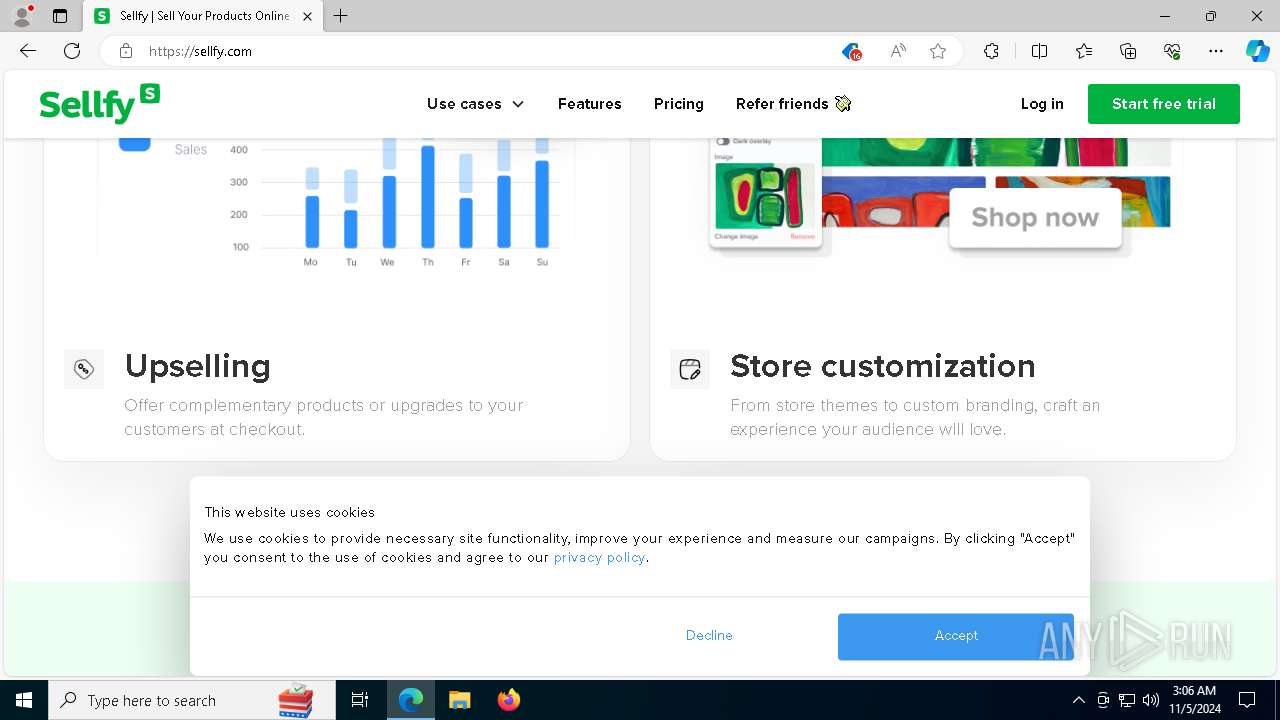Open the Copilot sidebar
Image resolution: width=1280 pixels, height=720 pixels.
[x=1257, y=51]
